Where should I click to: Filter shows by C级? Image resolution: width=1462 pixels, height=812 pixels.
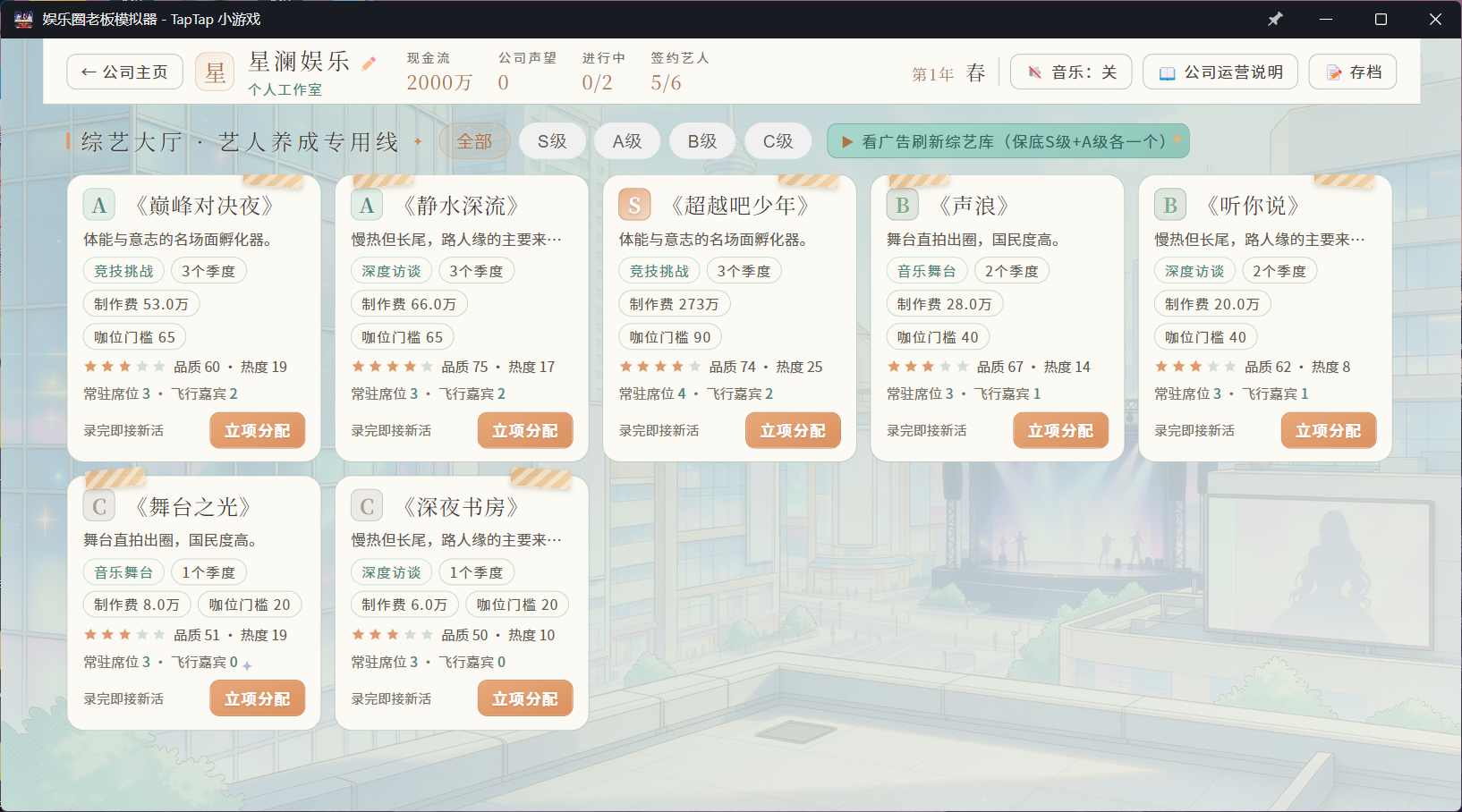pos(778,141)
